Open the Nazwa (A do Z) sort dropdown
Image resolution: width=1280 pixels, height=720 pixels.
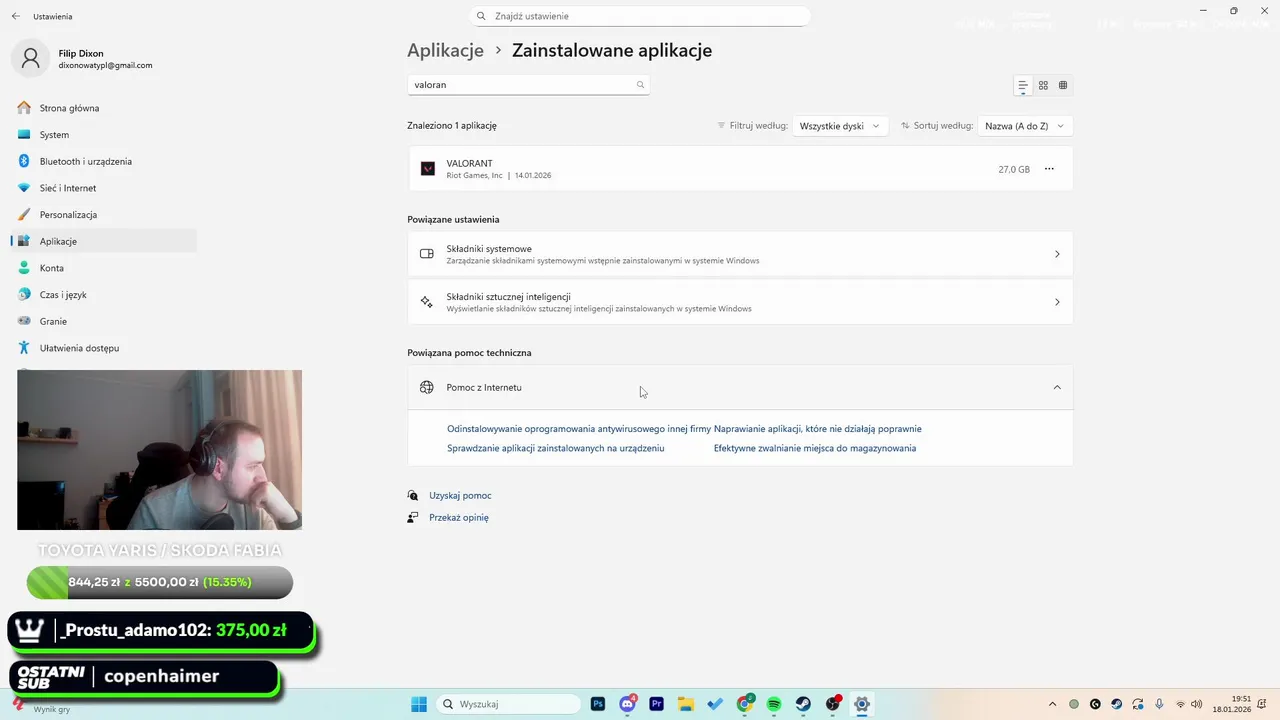[x=1025, y=126]
